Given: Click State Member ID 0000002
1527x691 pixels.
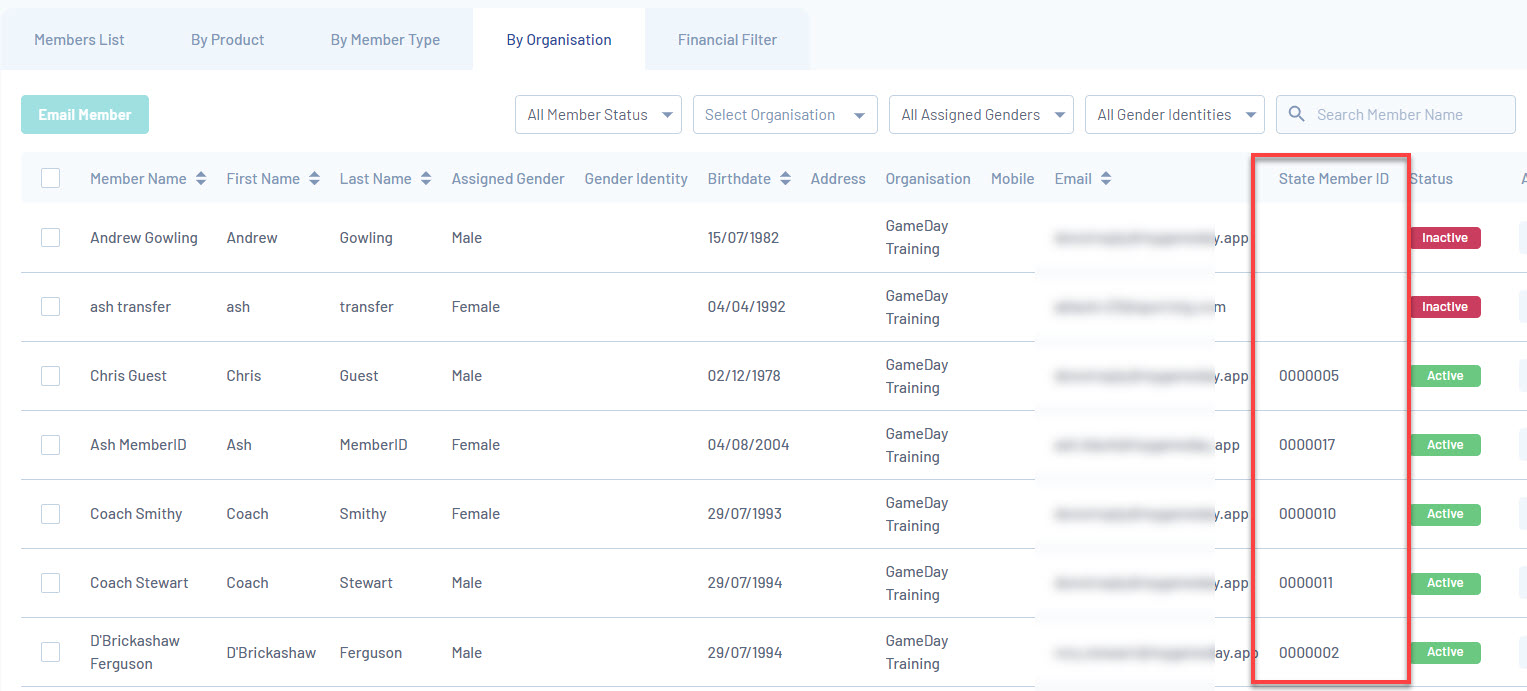Looking at the screenshot, I should 1309,653.
